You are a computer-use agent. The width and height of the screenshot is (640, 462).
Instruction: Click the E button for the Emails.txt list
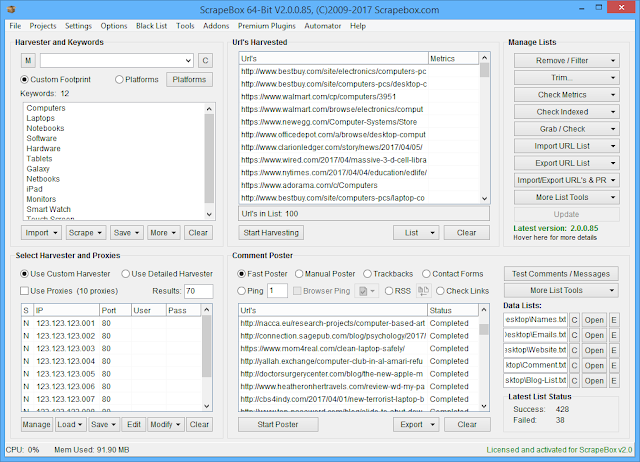(x=613, y=335)
